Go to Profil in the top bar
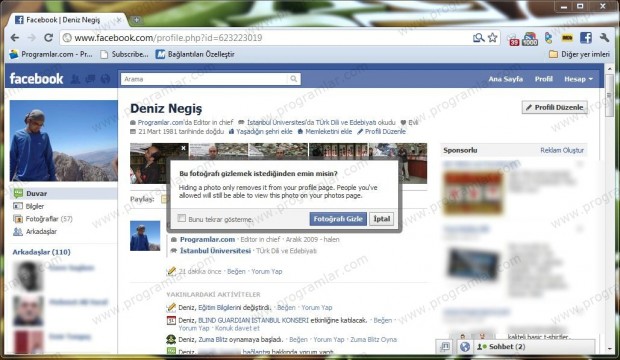Viewport: 620px width, 360px height. pos(543,79)
